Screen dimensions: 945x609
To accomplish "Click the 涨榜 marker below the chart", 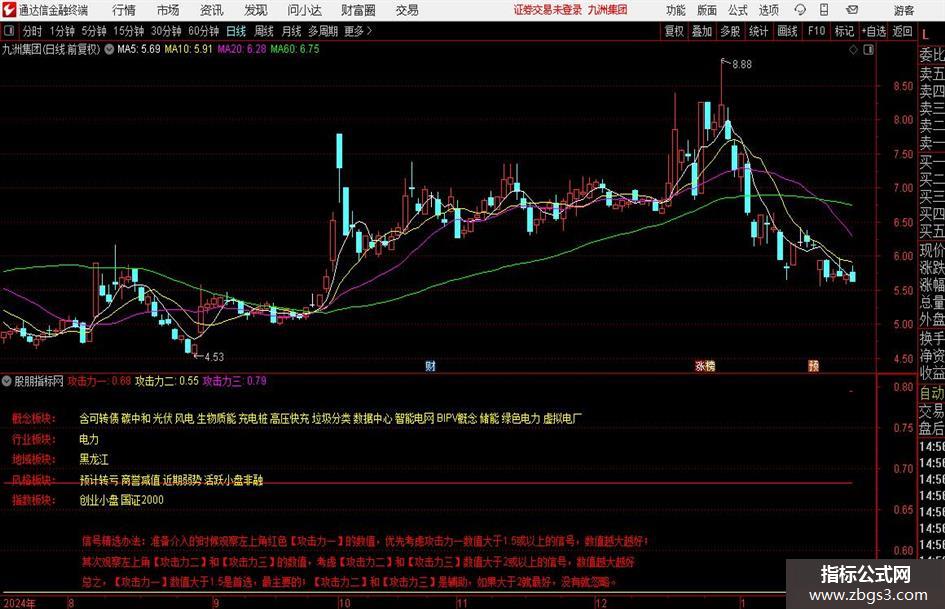I will (x=705, y=366).
